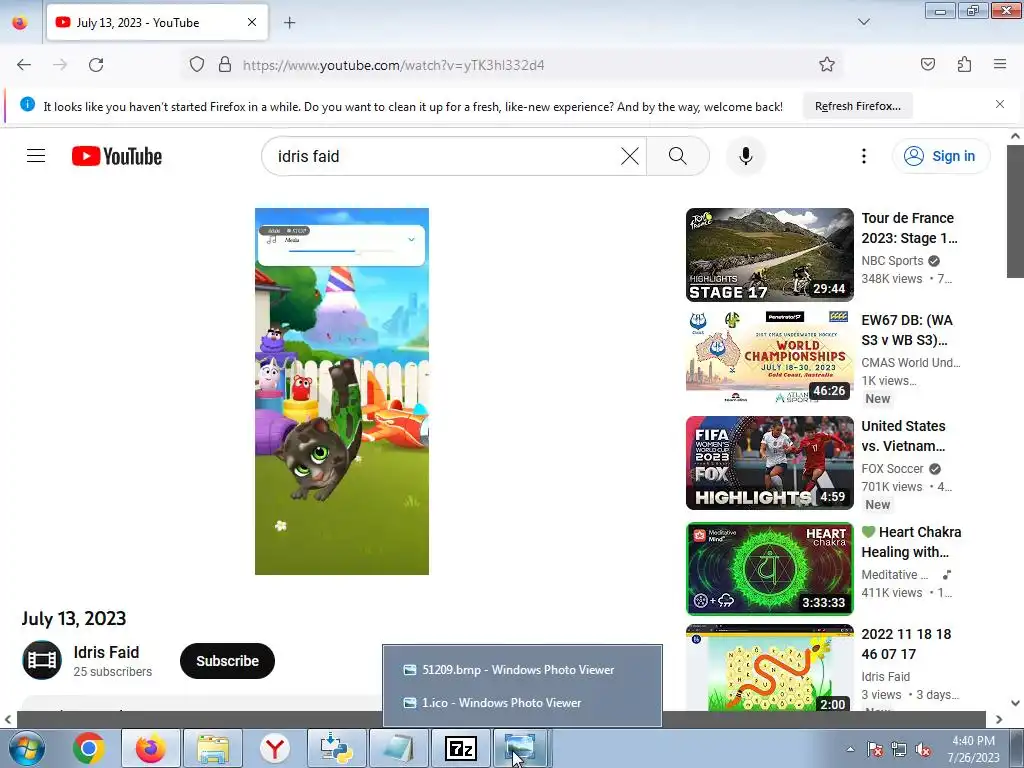Submit search with magnifier button
1024x768 pixels.
pos(677,156)
